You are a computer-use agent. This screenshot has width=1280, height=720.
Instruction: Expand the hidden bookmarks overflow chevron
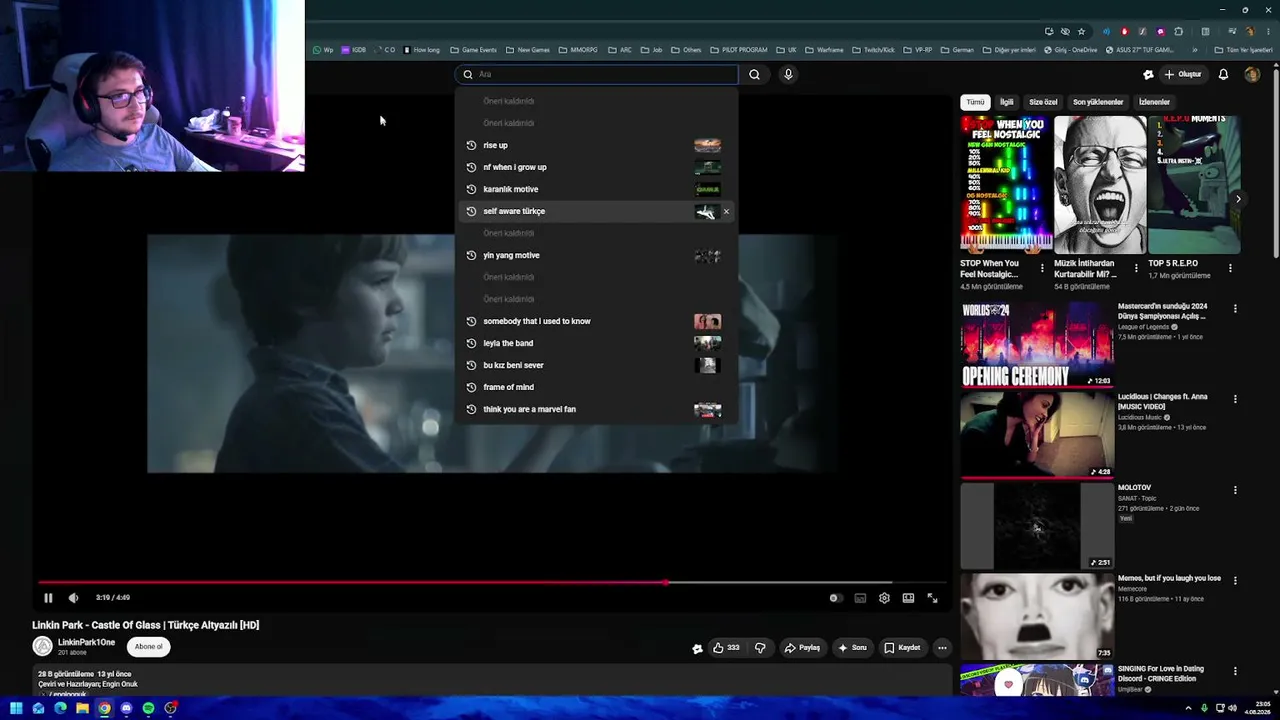tap(1194, 50)
